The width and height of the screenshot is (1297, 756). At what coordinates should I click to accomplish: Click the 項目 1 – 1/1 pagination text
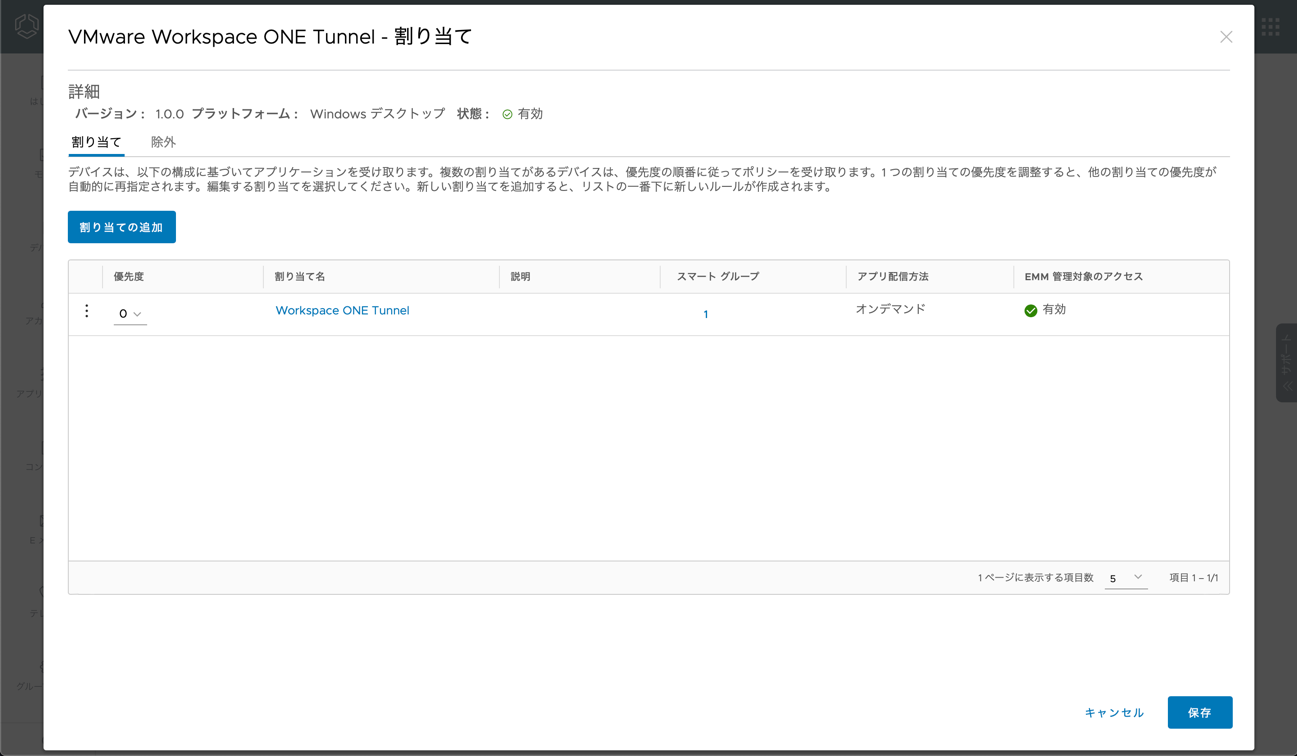point(1194,578)
